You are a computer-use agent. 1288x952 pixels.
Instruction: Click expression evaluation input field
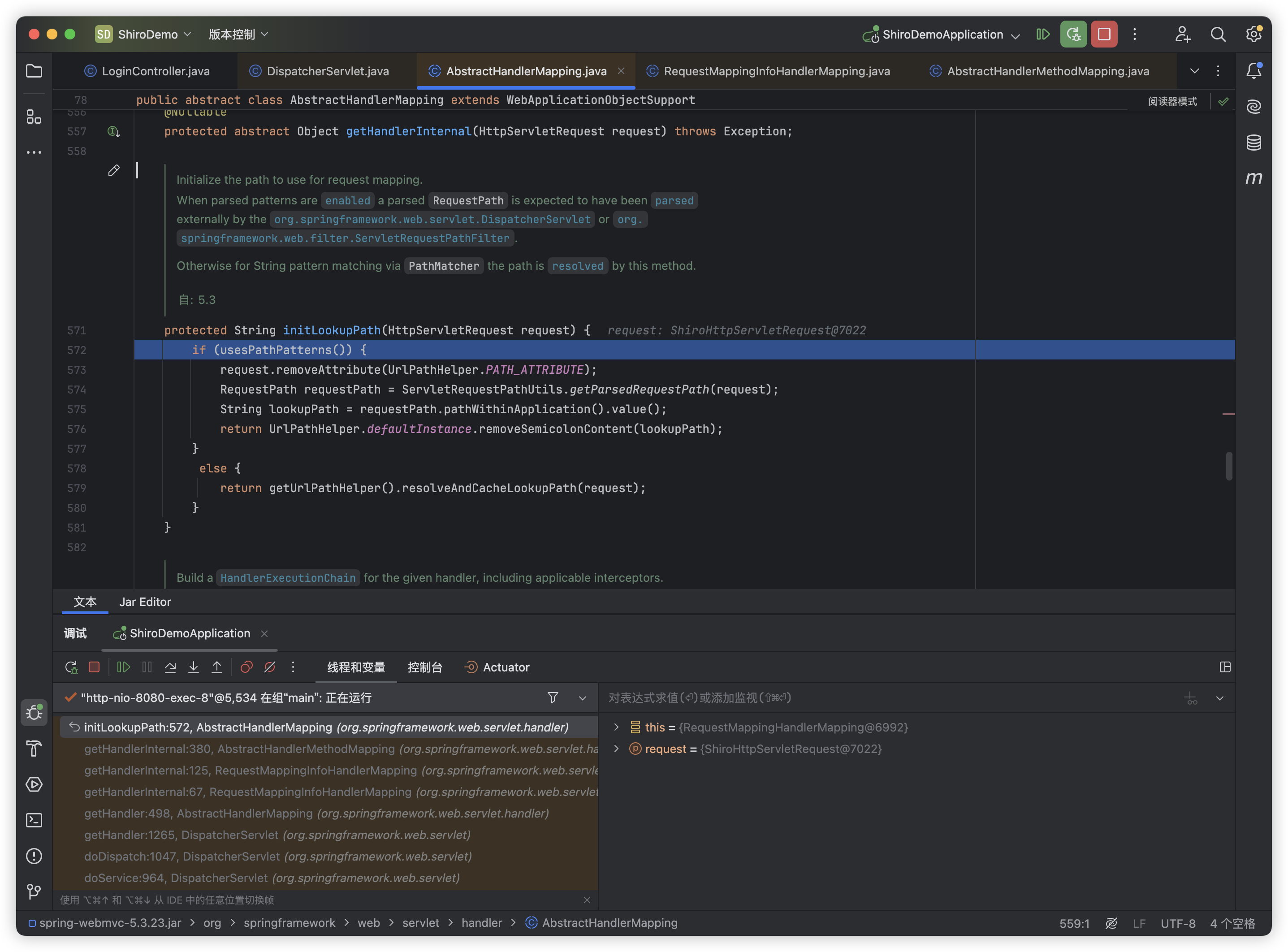click(x=890, y=698)
